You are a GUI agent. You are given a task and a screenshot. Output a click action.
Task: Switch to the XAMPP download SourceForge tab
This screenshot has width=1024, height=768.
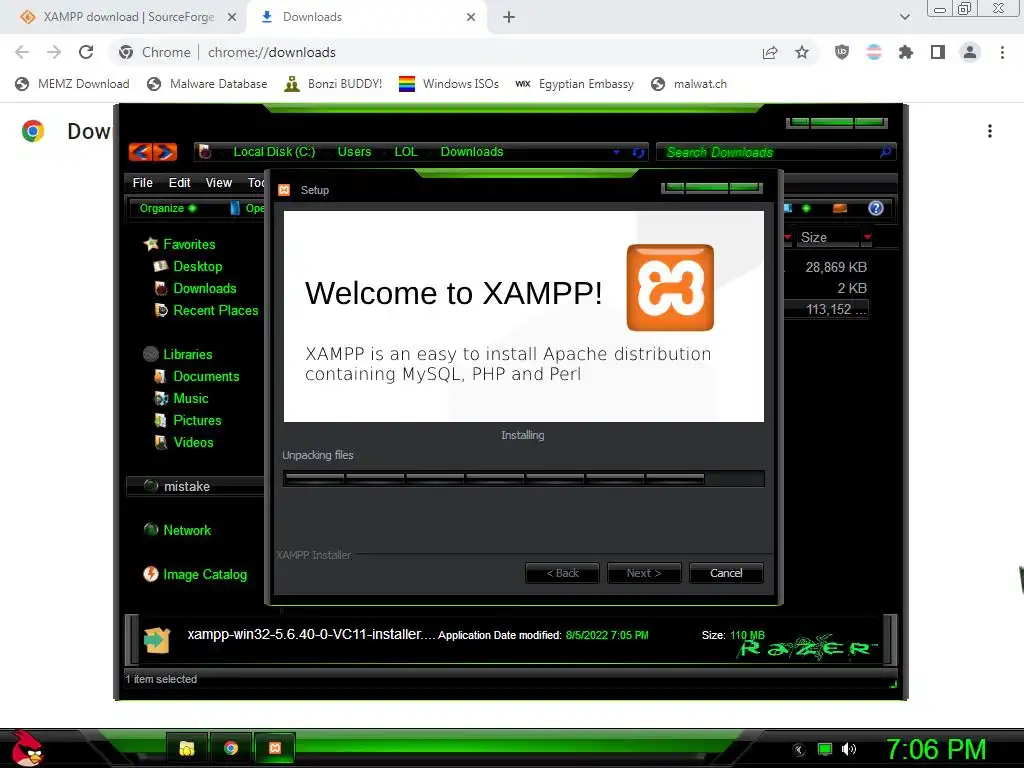pos(129,17)
